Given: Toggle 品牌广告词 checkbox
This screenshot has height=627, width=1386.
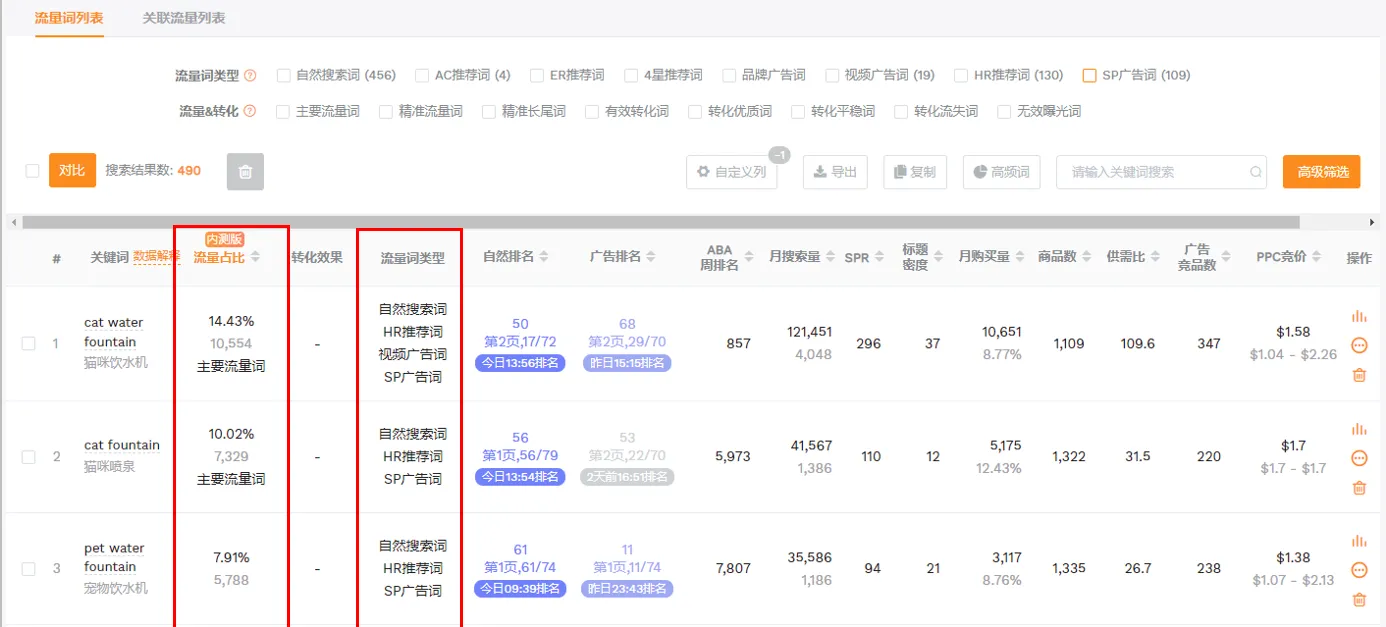Looking at the screenshot, I should coord(729,75).
